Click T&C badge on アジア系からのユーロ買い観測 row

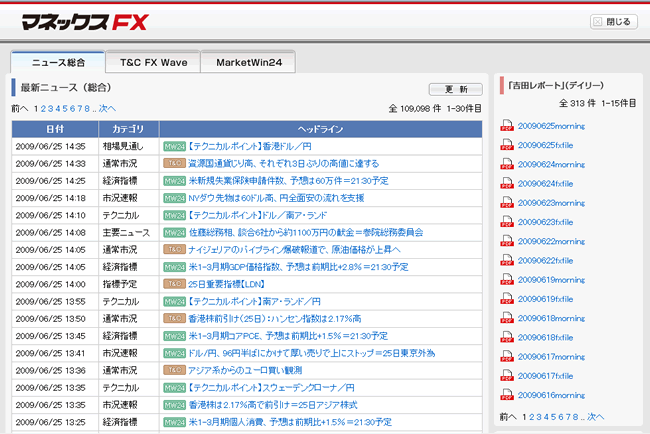point(175,370)
